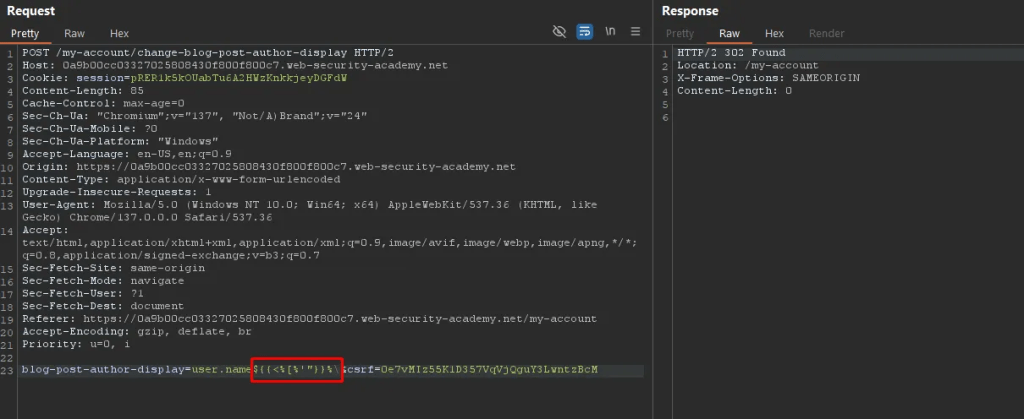Screen dimensions: 1024x419
Task: Toggle the crossed-eye hide icon in Request toolbar
Action: (560, 32)
